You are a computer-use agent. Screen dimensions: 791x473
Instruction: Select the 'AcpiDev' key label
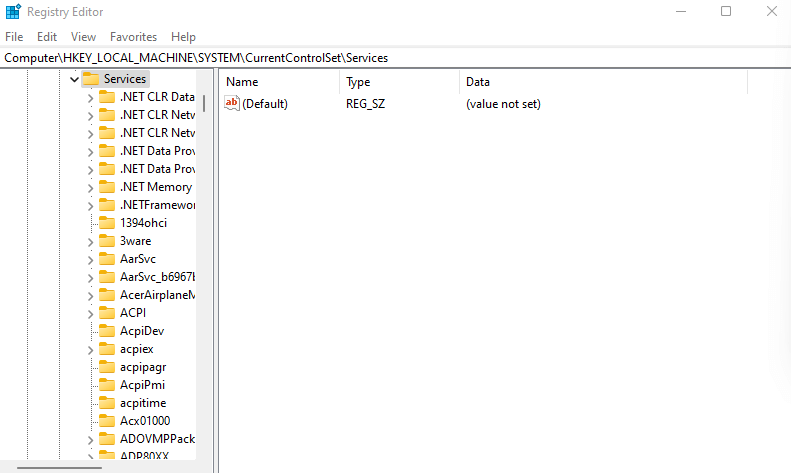tap(142, 331)
